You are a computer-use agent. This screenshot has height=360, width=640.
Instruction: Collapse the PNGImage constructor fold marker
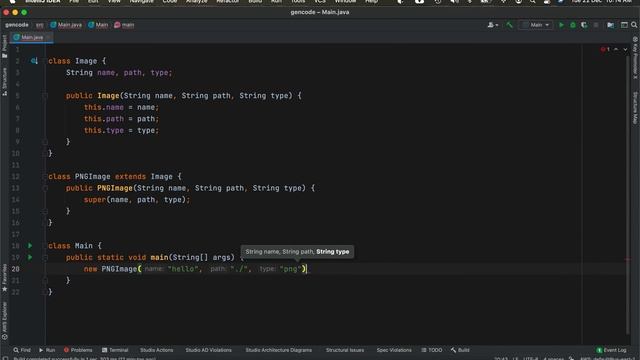tap(45, 188)
